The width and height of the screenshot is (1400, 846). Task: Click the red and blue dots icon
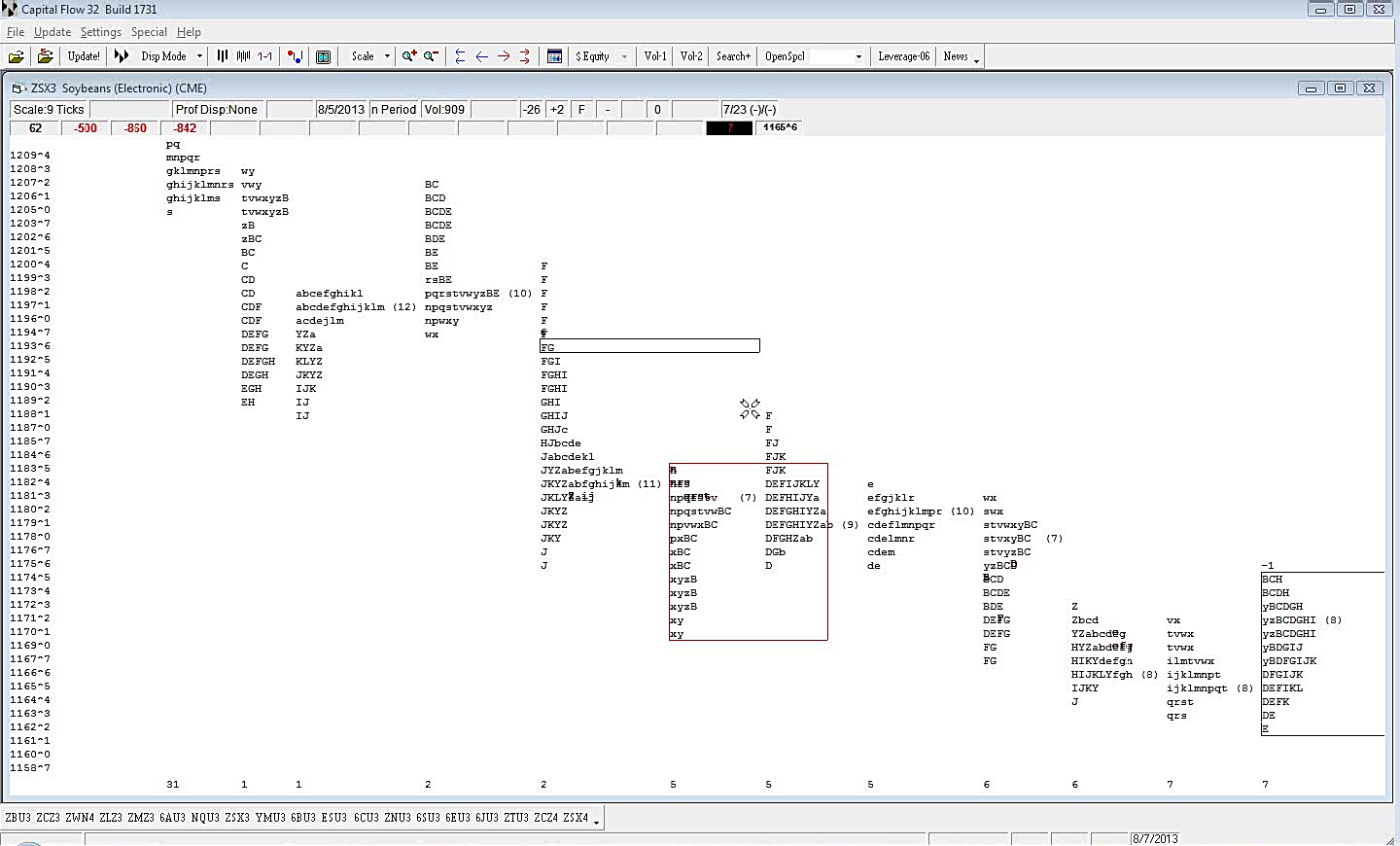click(x=295, y=56)
